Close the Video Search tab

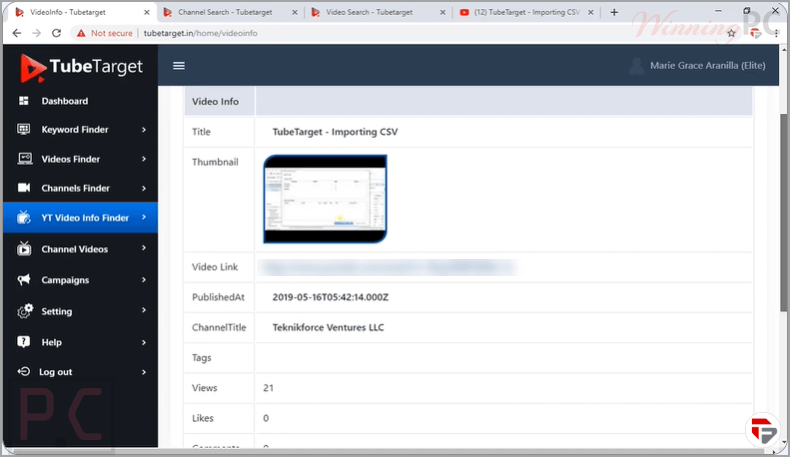pos(442,12)
